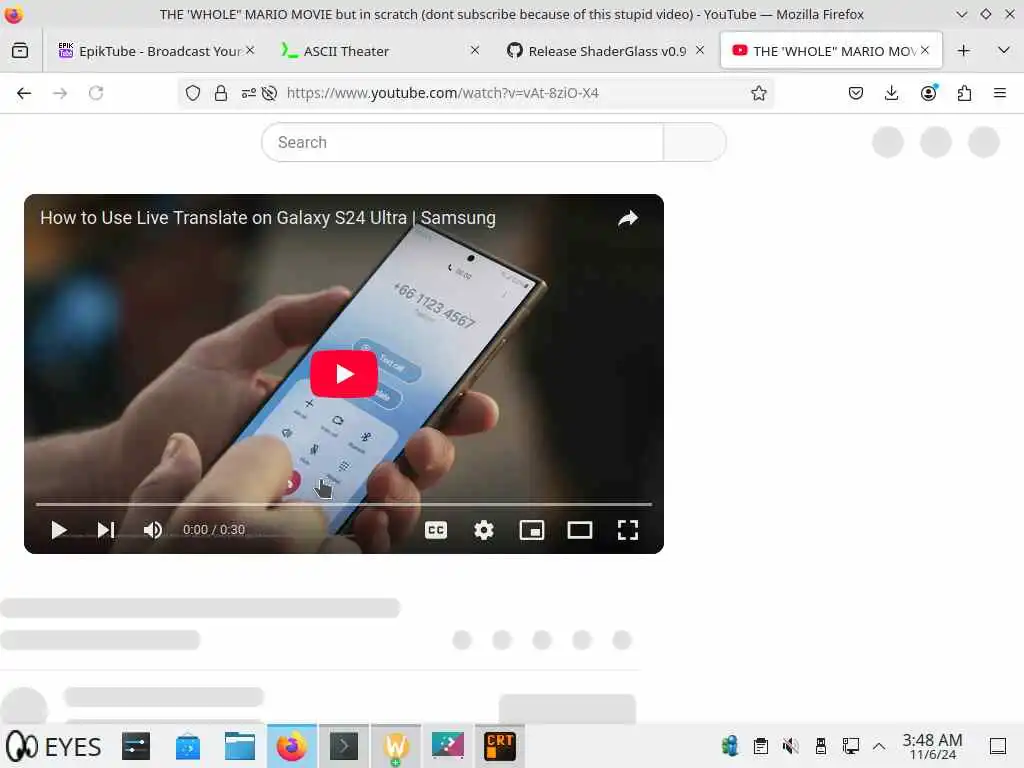
Task: Open a new tab with plus button
Action: 963,50
